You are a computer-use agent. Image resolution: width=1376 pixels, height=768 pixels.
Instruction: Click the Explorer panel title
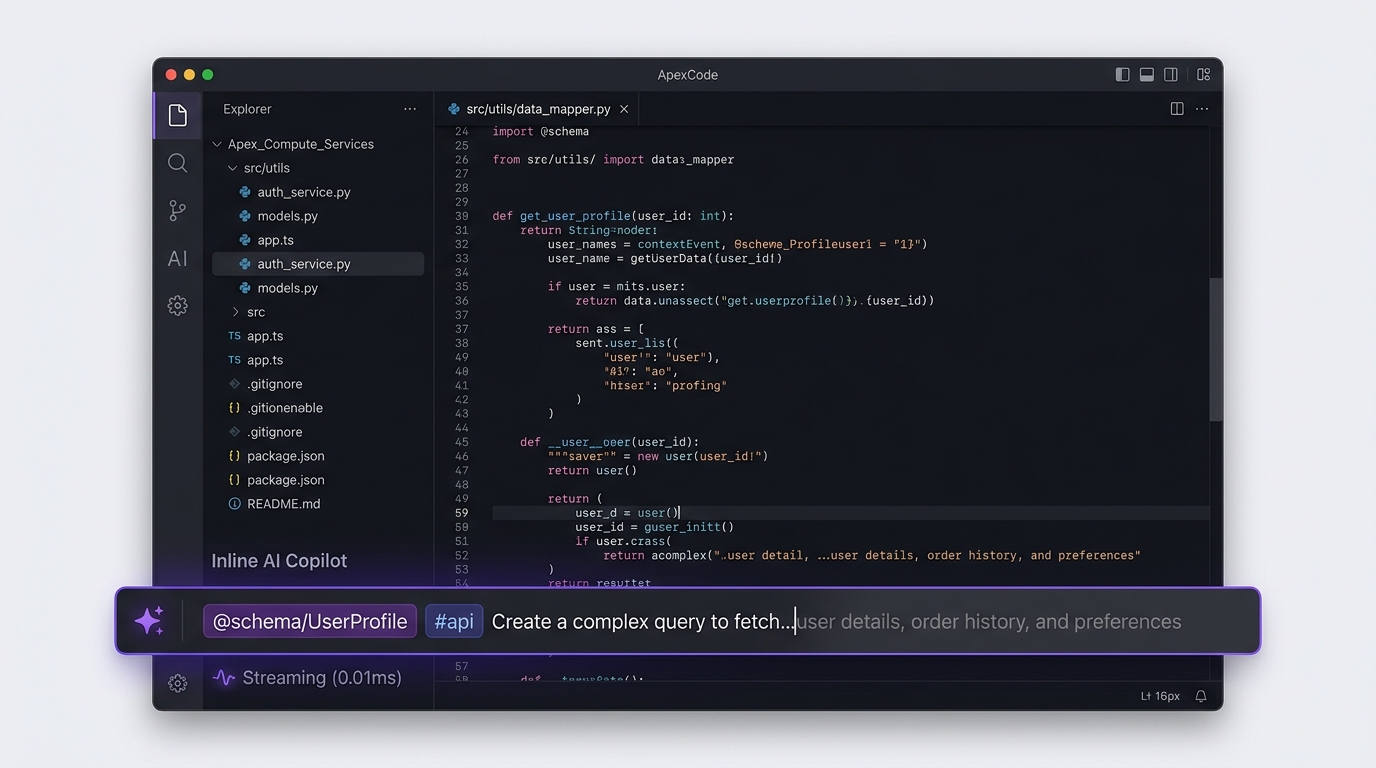point(247,109)
